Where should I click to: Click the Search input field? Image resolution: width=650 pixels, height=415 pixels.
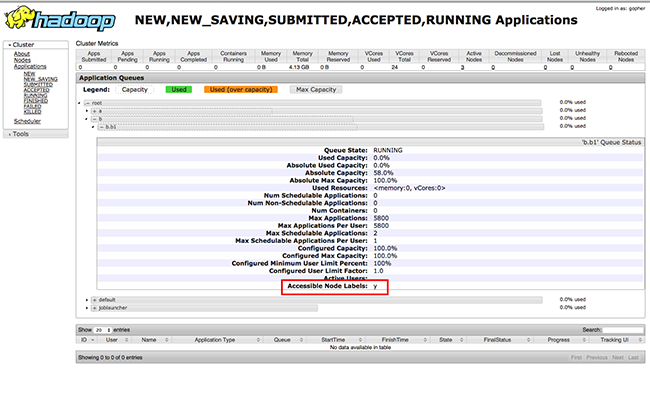tap(624, 329)
